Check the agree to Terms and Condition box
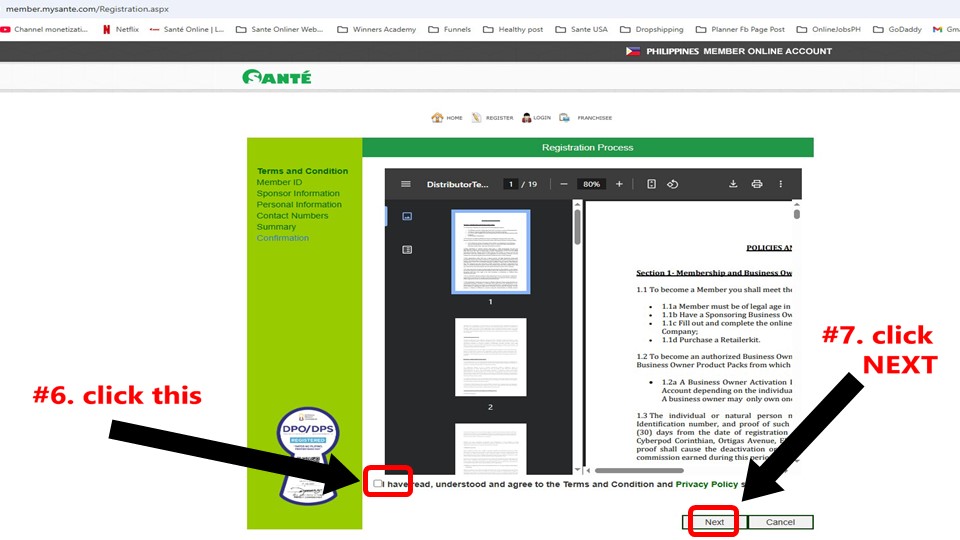Screen dimensions: 960x540 coord(377,484)
